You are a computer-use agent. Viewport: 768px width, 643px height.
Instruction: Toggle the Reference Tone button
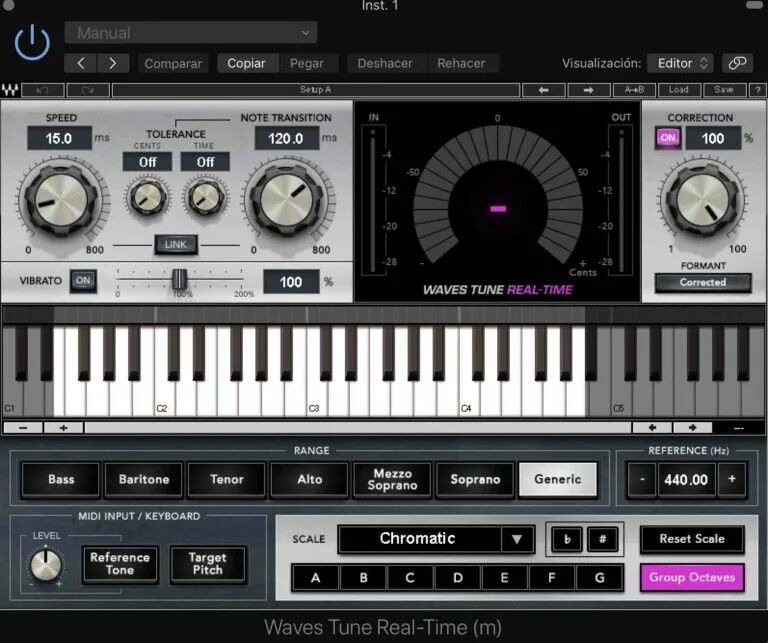click(x=120, y=564)
